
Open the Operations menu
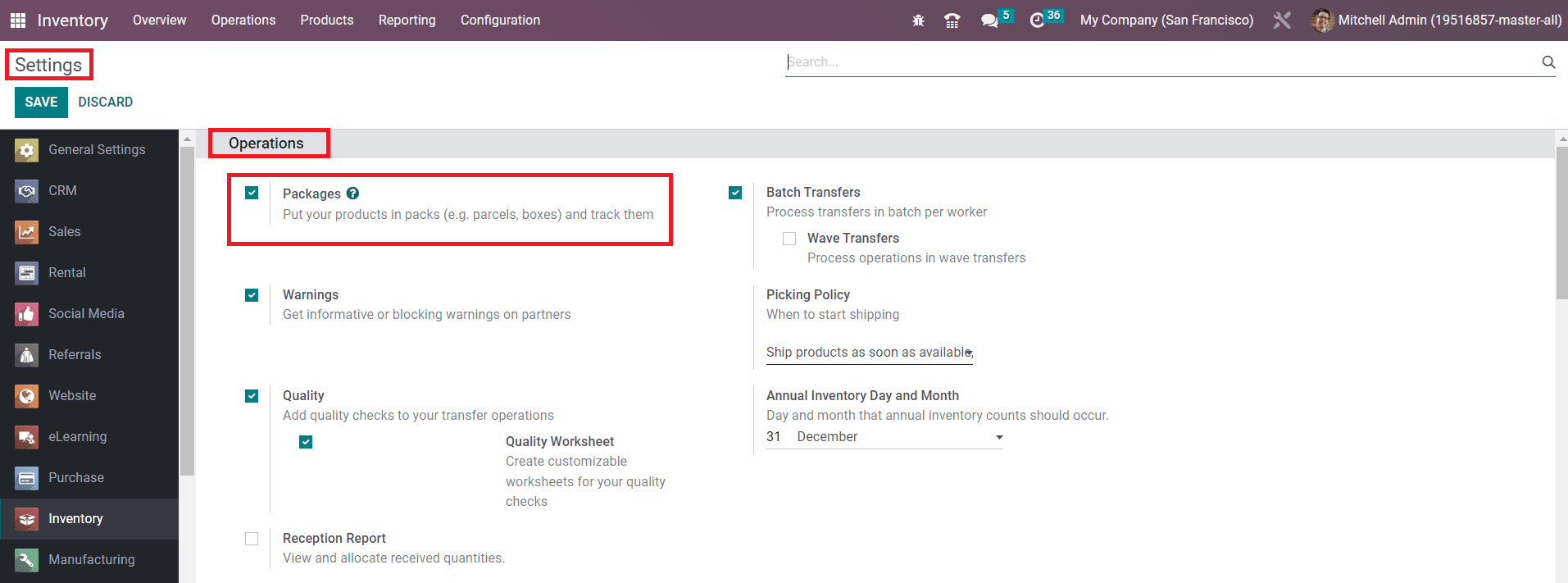click(x=243, y=20)
